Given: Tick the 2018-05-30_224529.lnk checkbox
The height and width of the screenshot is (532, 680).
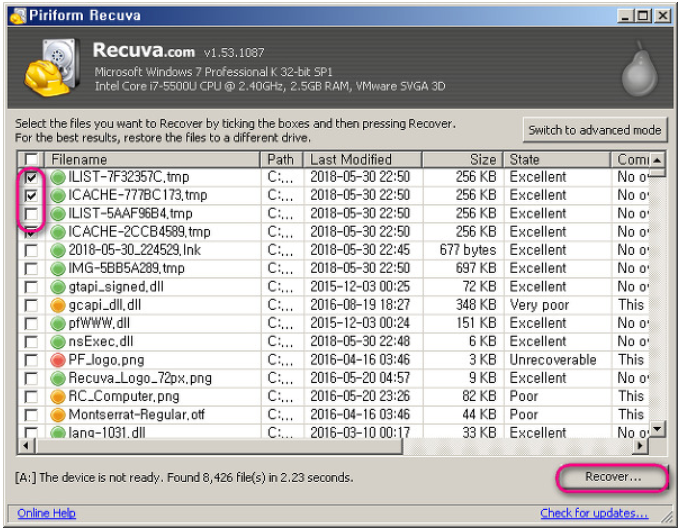Looking at the screenshot, I should (31, 251).
